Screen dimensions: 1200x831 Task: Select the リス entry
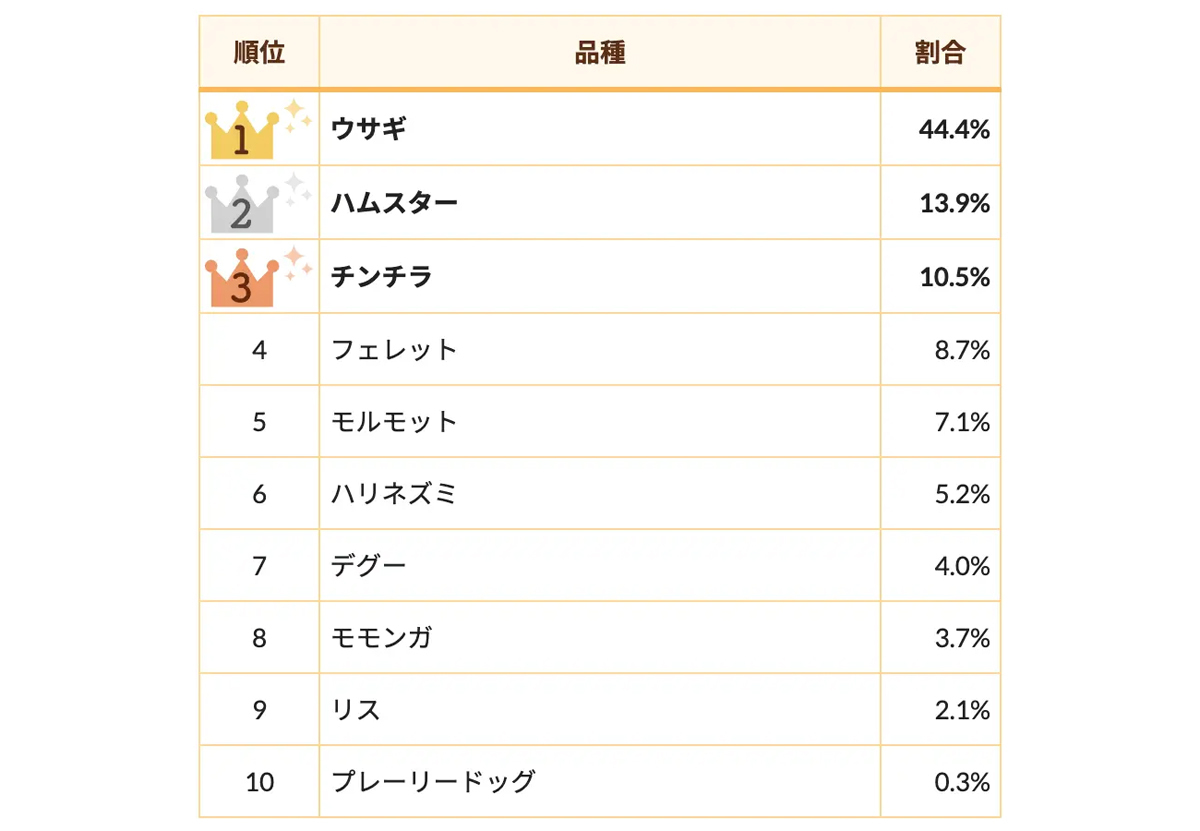tap(356, 710)
